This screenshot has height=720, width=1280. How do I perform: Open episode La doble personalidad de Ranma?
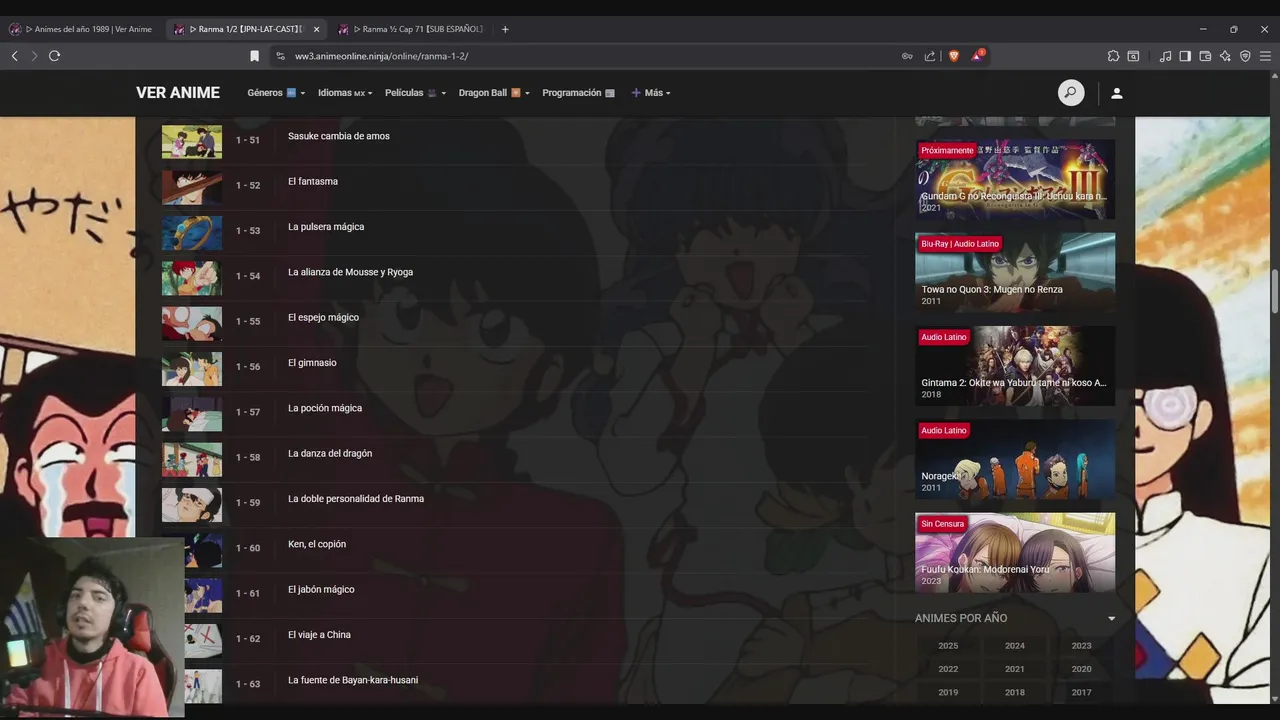coord(356,499)
